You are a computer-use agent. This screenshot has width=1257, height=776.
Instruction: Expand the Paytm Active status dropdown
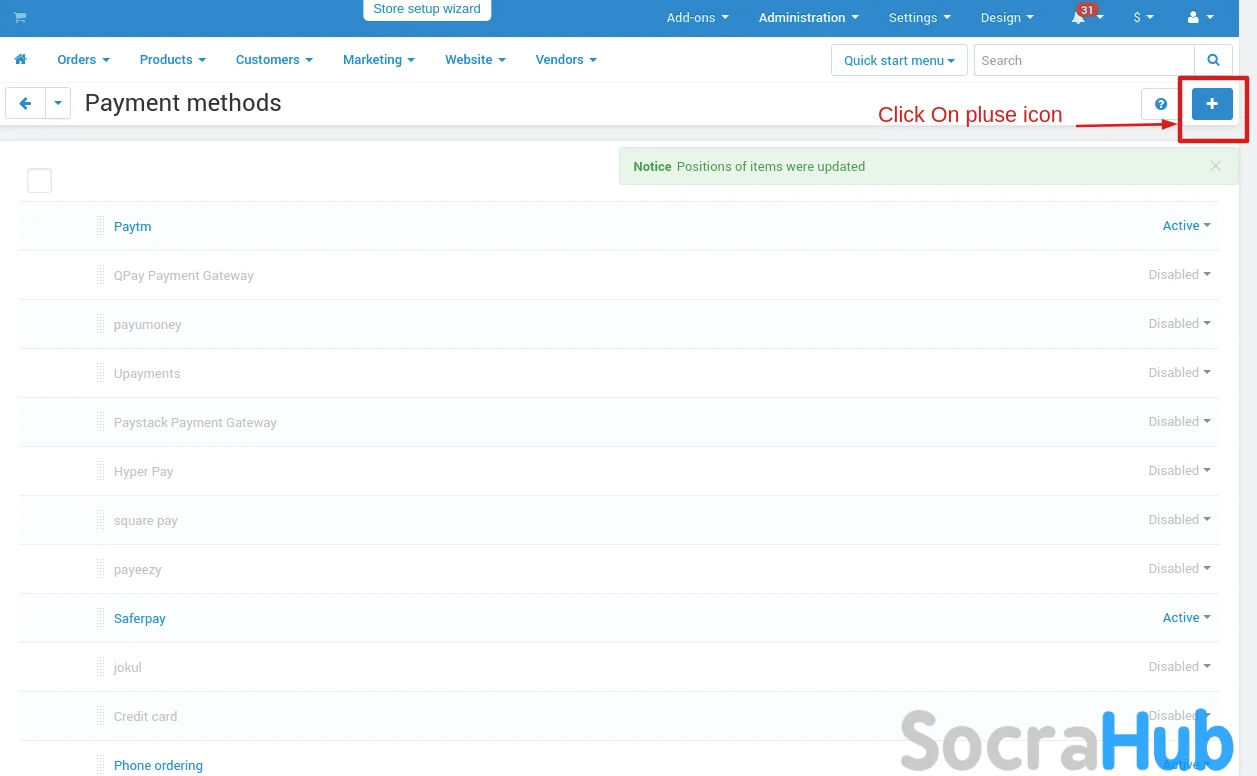pos(1186,226)
